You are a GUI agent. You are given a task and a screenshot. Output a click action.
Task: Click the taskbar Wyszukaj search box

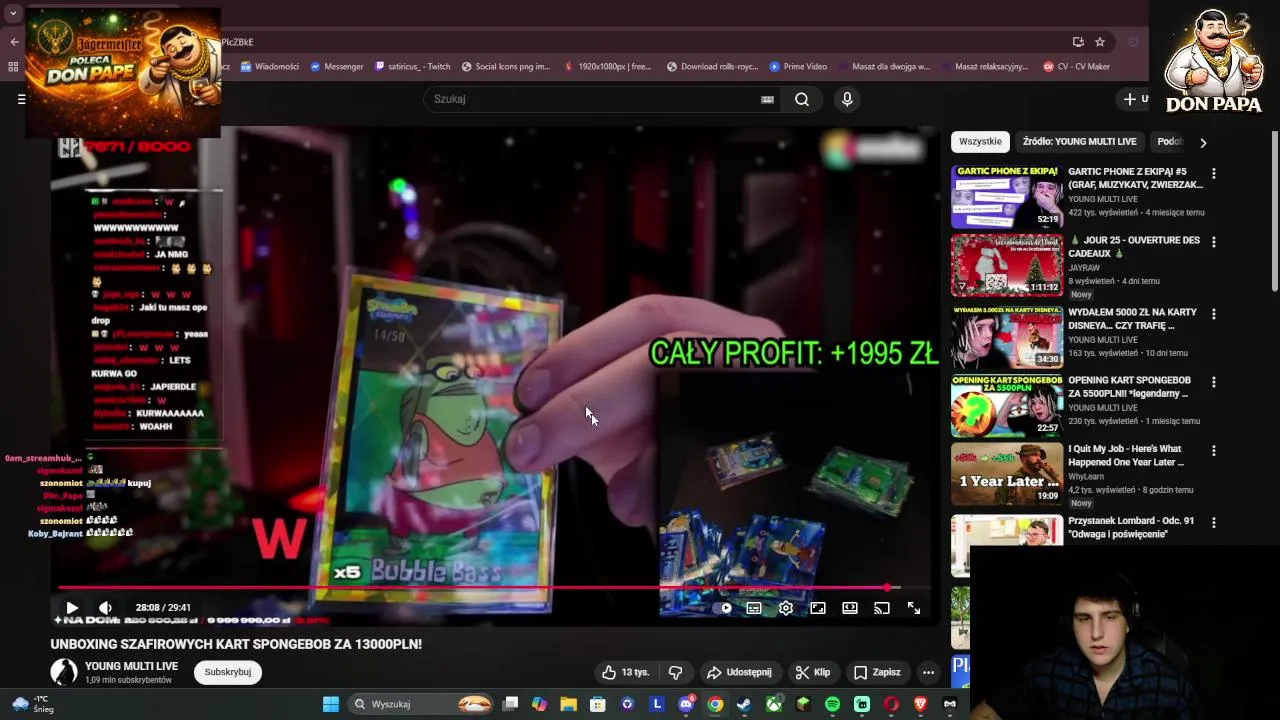[422, 704]
